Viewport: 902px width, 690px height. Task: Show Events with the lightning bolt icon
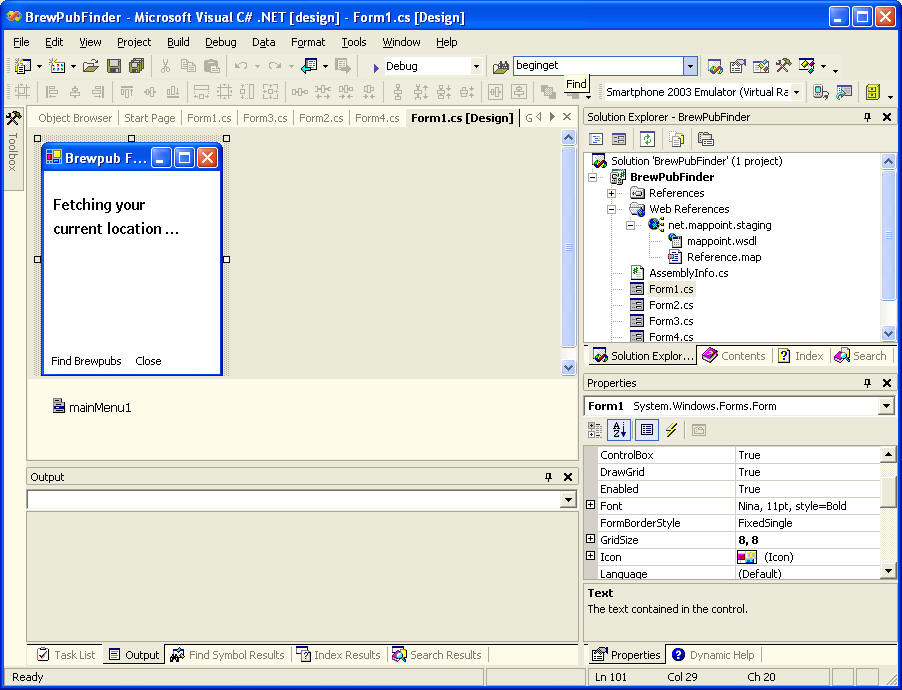click(671, 430)
